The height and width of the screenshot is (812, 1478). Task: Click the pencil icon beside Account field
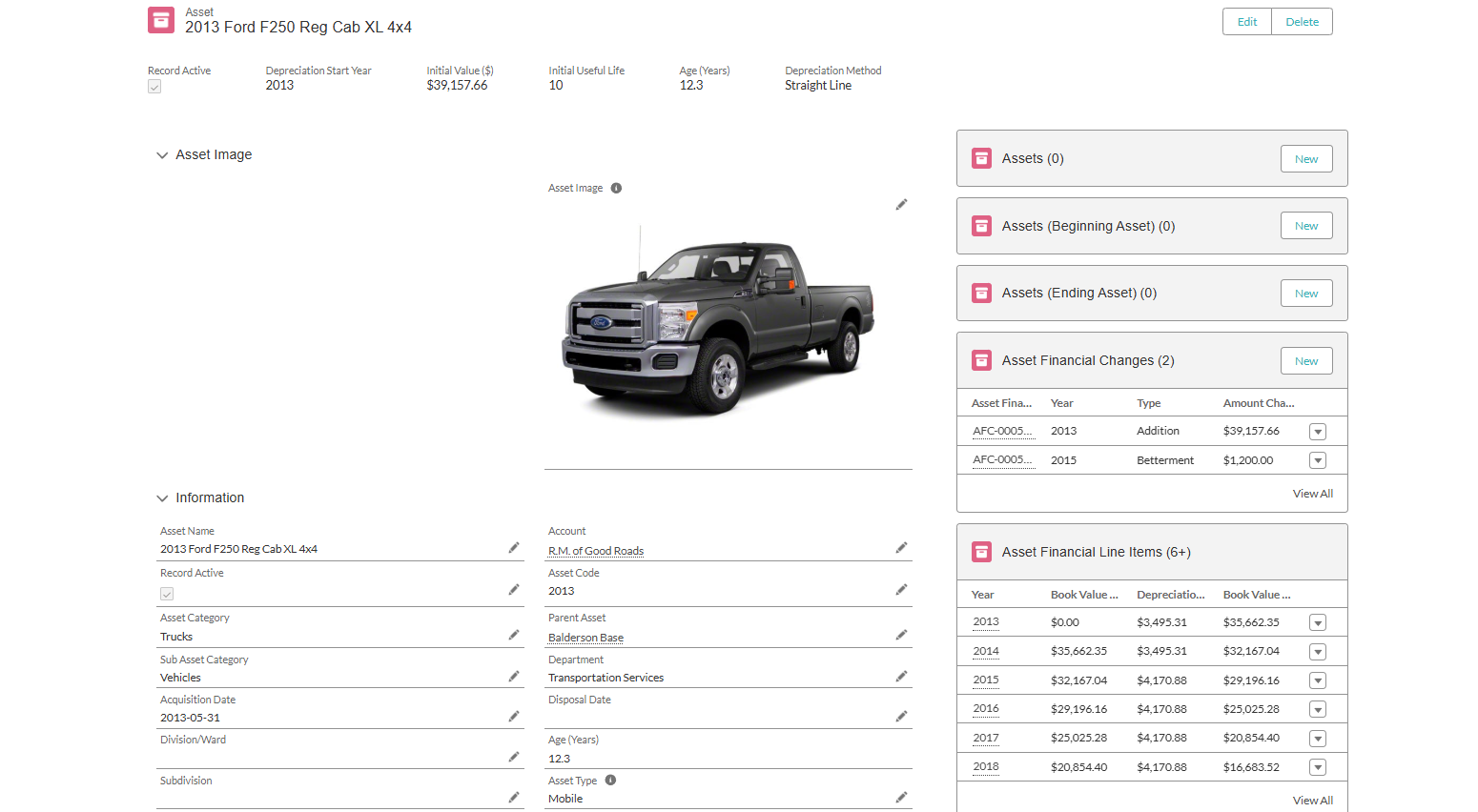tap(901, 547)
